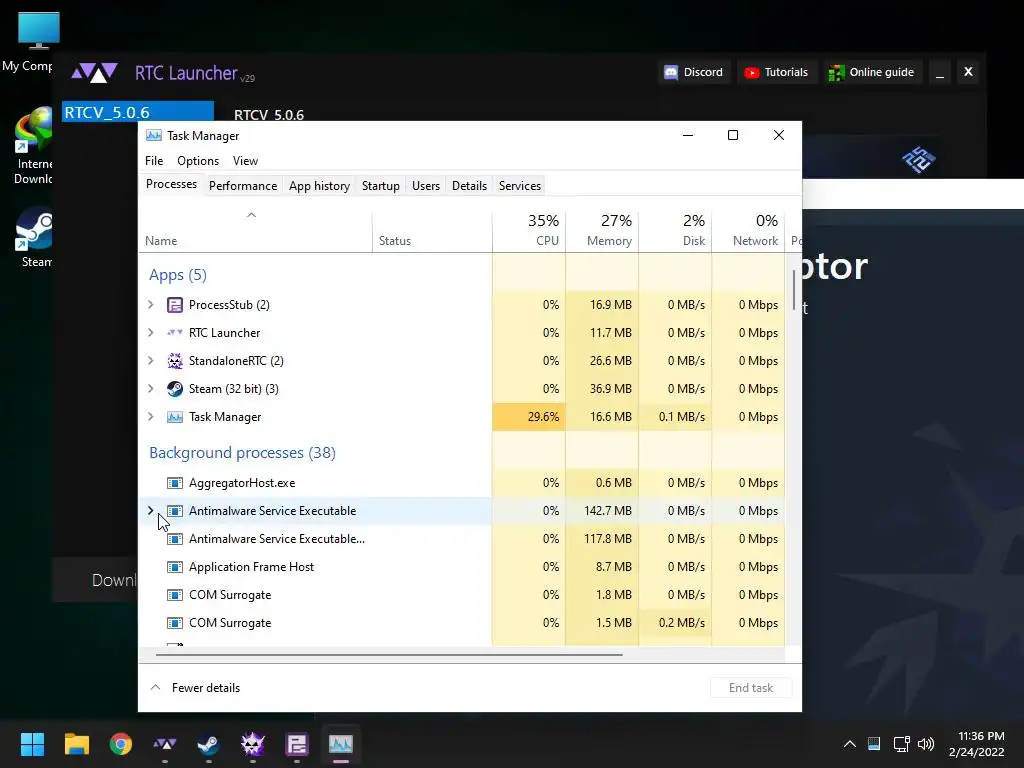
Task: Click the Online guide icon in RTC Launcher
Action: tap(836, 72)
